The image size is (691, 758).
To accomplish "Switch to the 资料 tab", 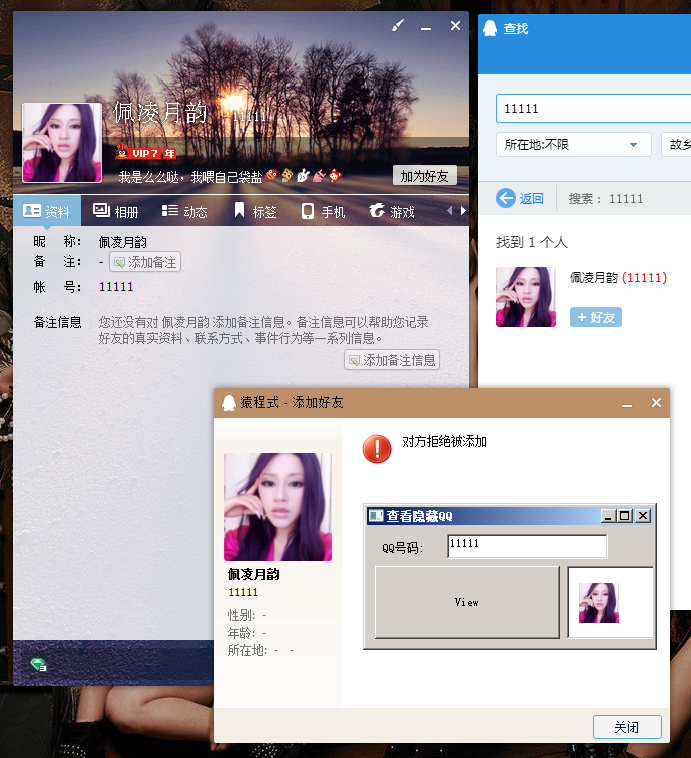I will click(x=47, y=211).
